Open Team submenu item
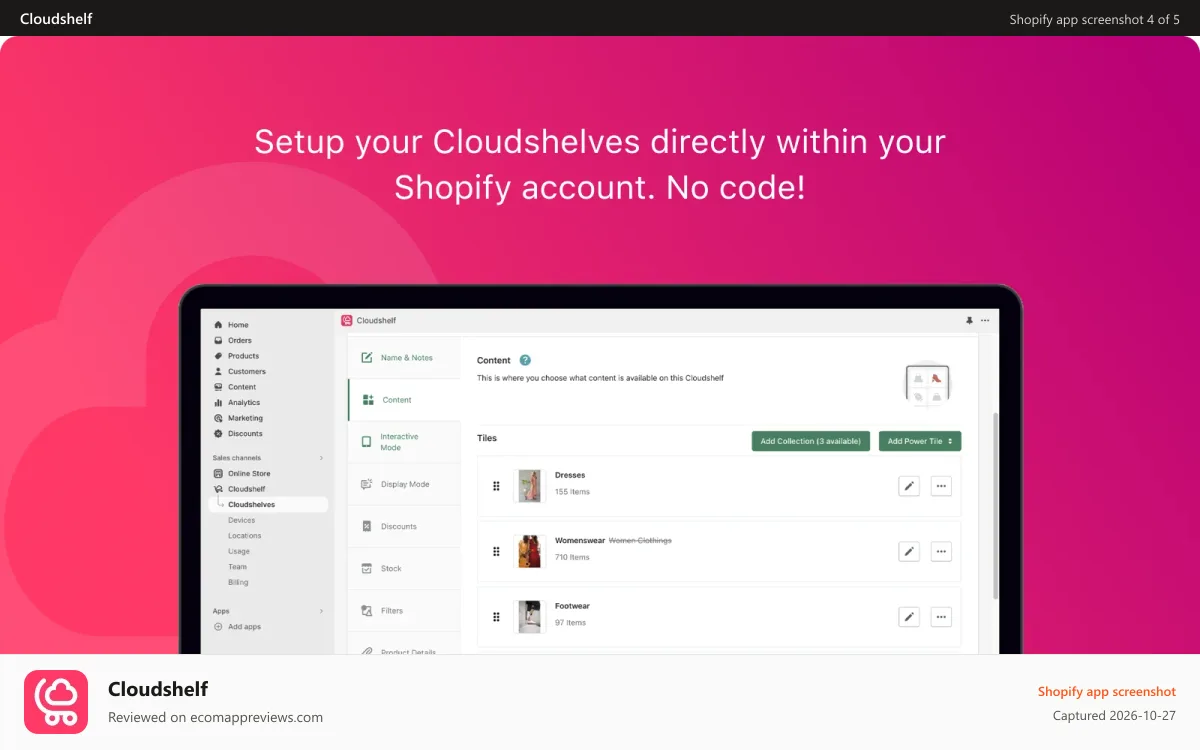The height and width of the screenshot is (750, 1200). click(x=237, y=567)
